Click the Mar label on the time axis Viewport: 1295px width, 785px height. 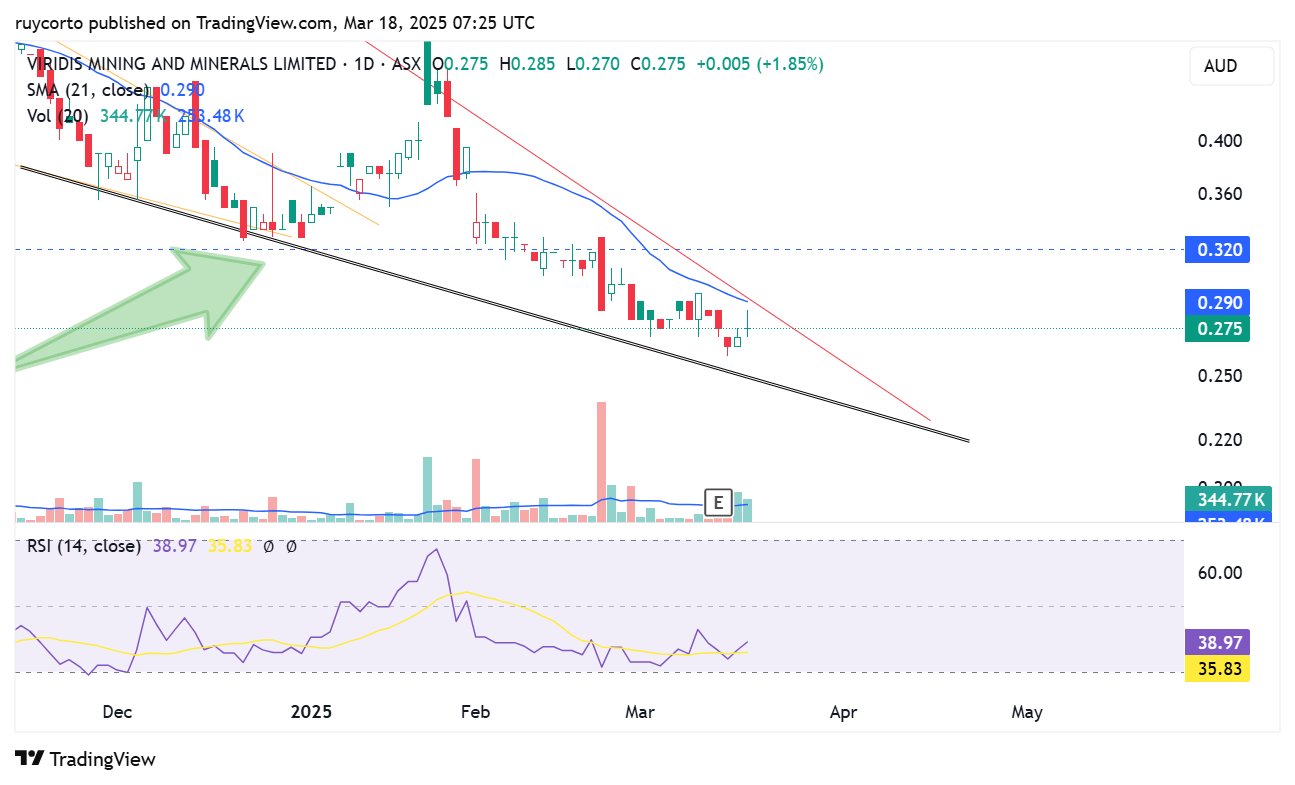tap(639, 712)
